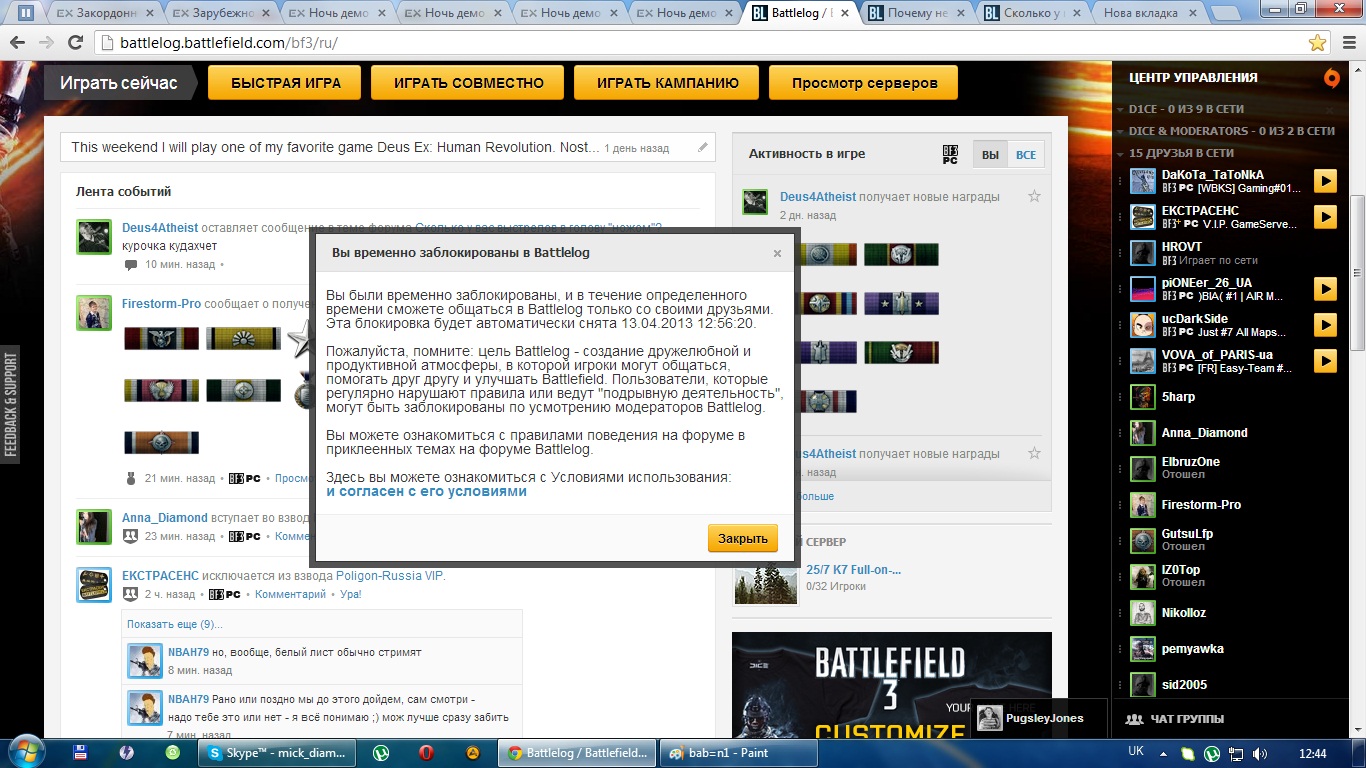Join ucDarkSide's game via the play arrow

tap(1325, 325)
